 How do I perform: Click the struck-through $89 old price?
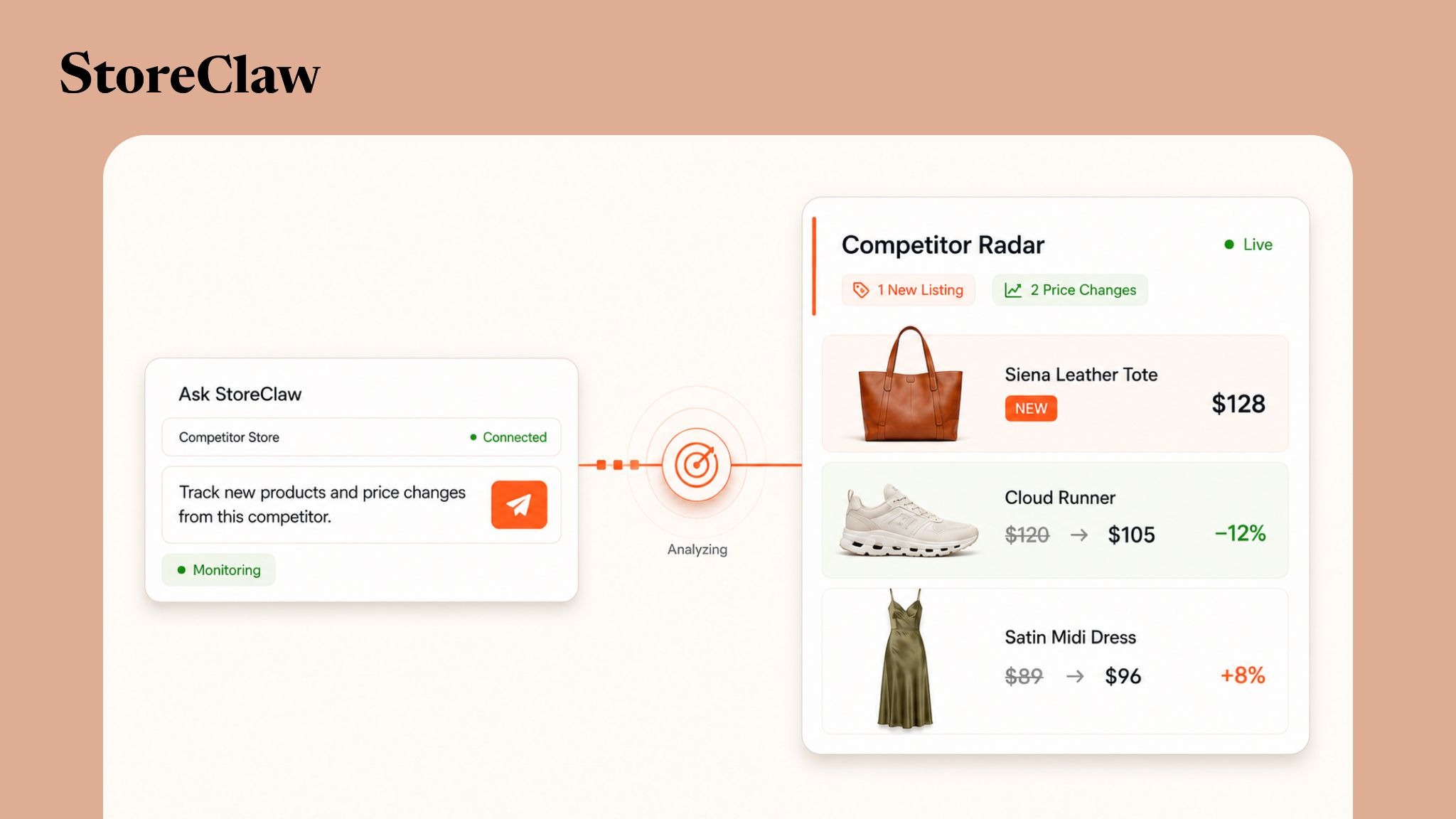[1024, 676]
